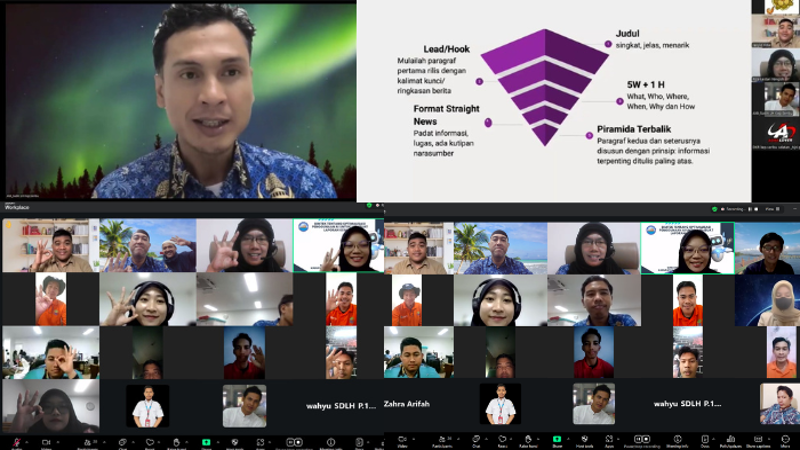
Task: Enable Show captions in the toolbar
Action: click(x=758, y=440)
